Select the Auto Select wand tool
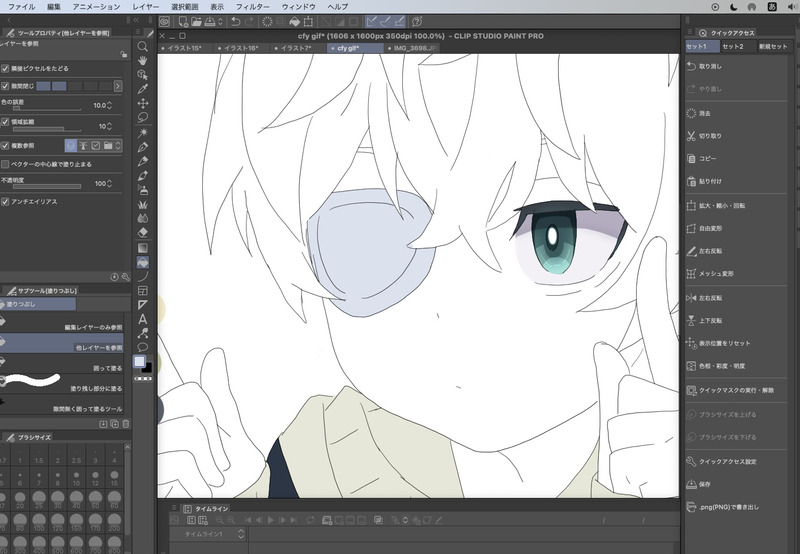The height and width of the screenshot is (554, 800). (x=143, y=133)
